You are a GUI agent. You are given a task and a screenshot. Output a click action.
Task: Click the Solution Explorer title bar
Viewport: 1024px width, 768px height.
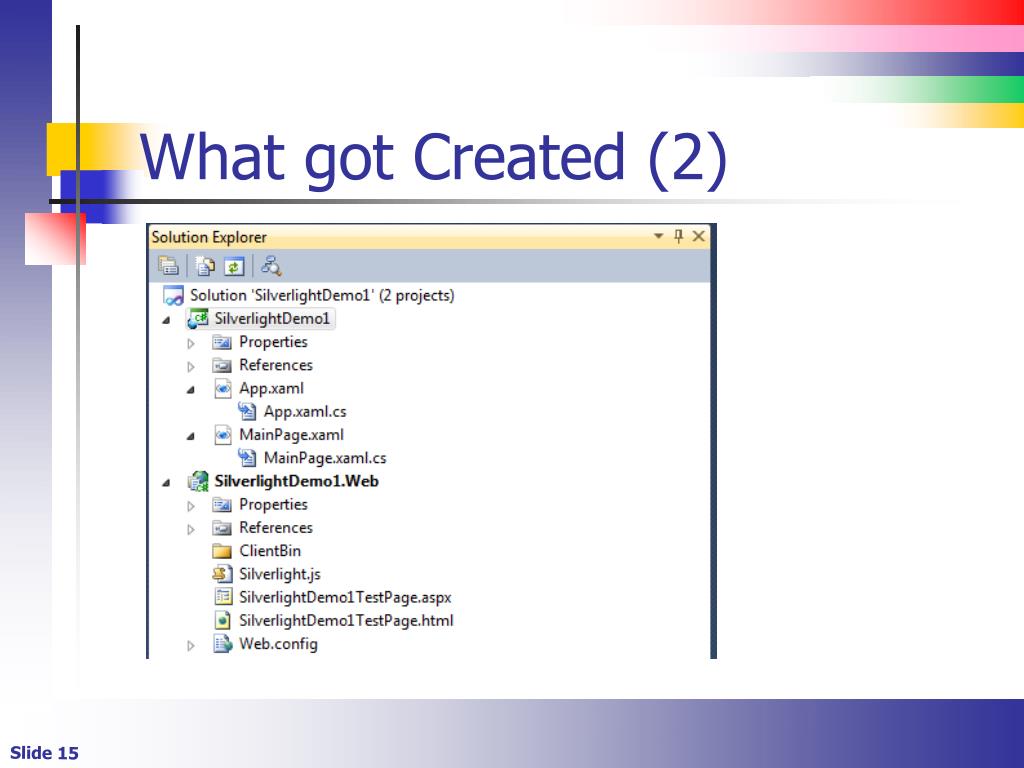click(x=430, y=236)
